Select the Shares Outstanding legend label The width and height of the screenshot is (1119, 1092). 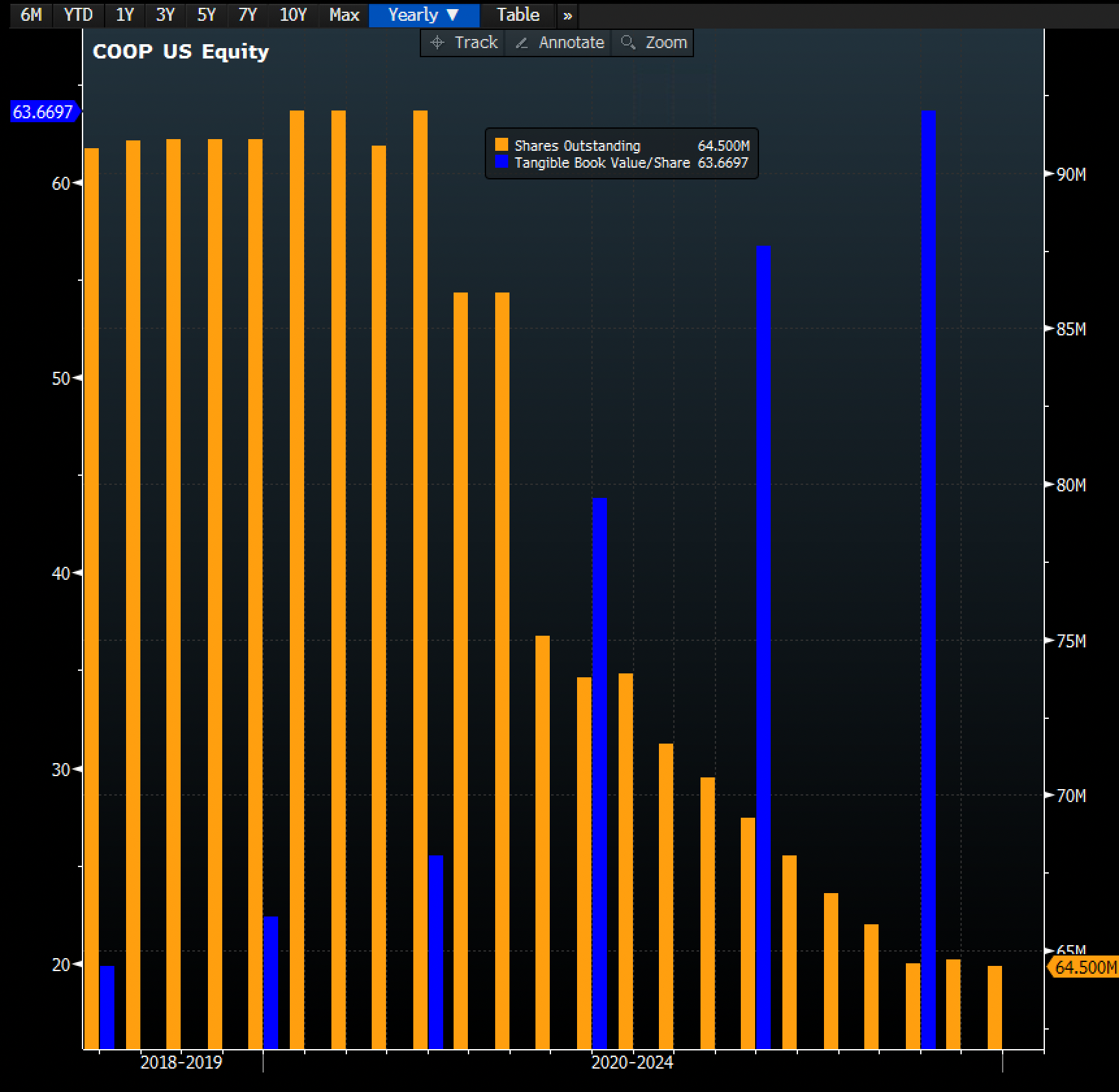(577, 146)
